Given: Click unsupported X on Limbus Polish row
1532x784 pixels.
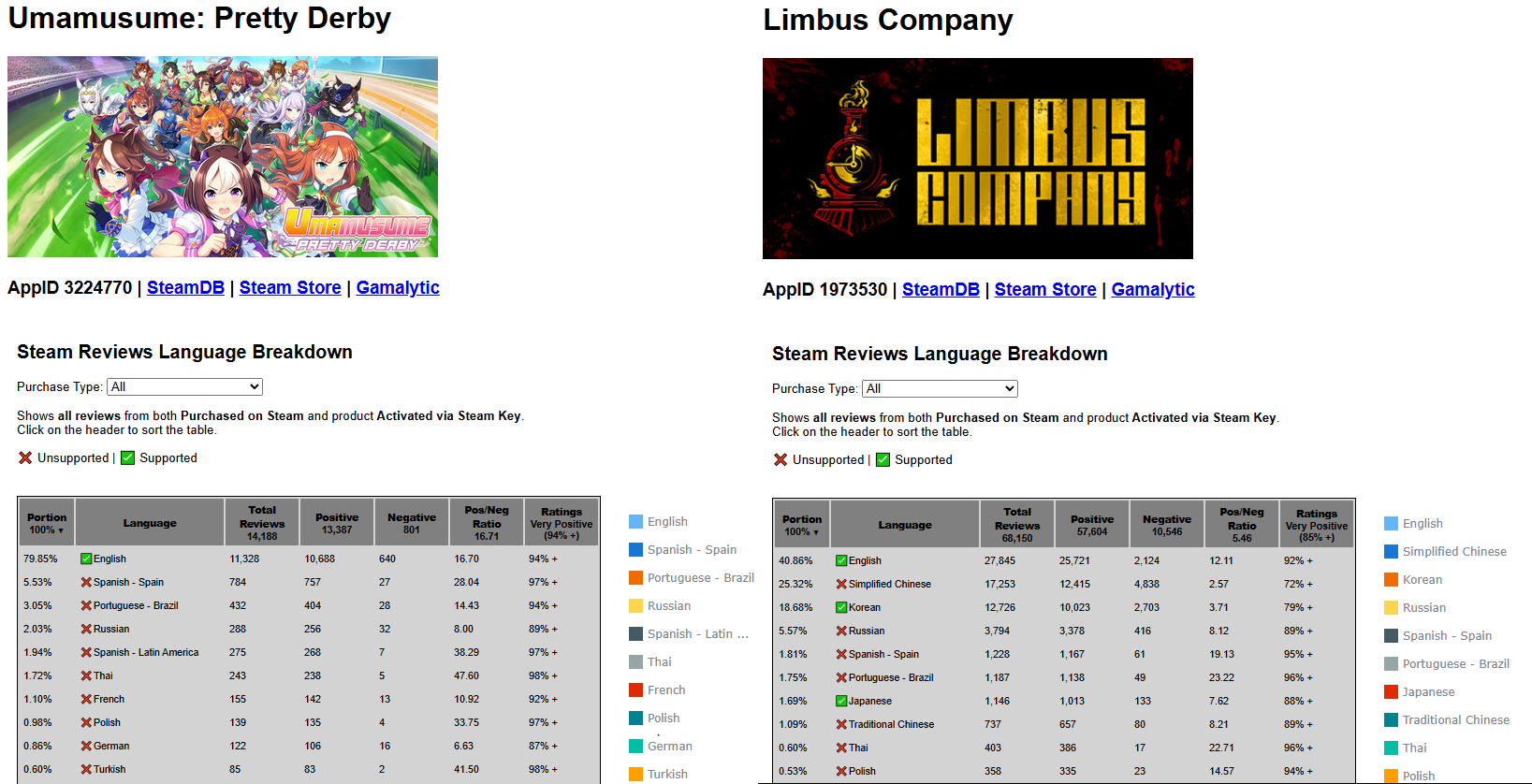Looking at the screenshot, I should [x=841, y=771].
